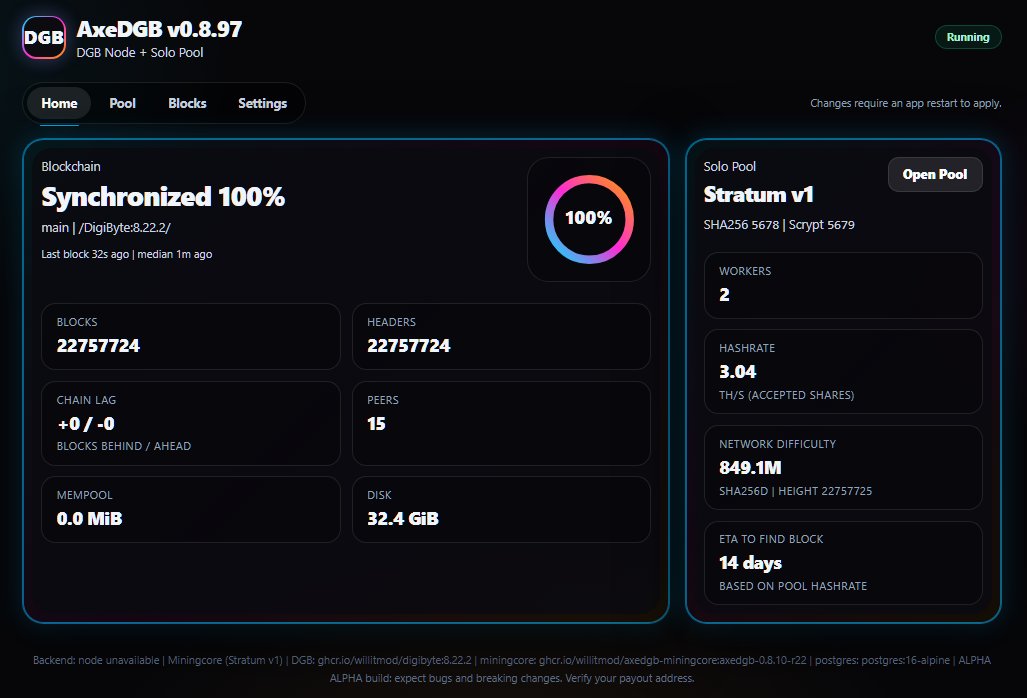Click the BLOCKS value 22757724
The width and height of the screenshot is (1027, 698).
(x=98, y=346)
